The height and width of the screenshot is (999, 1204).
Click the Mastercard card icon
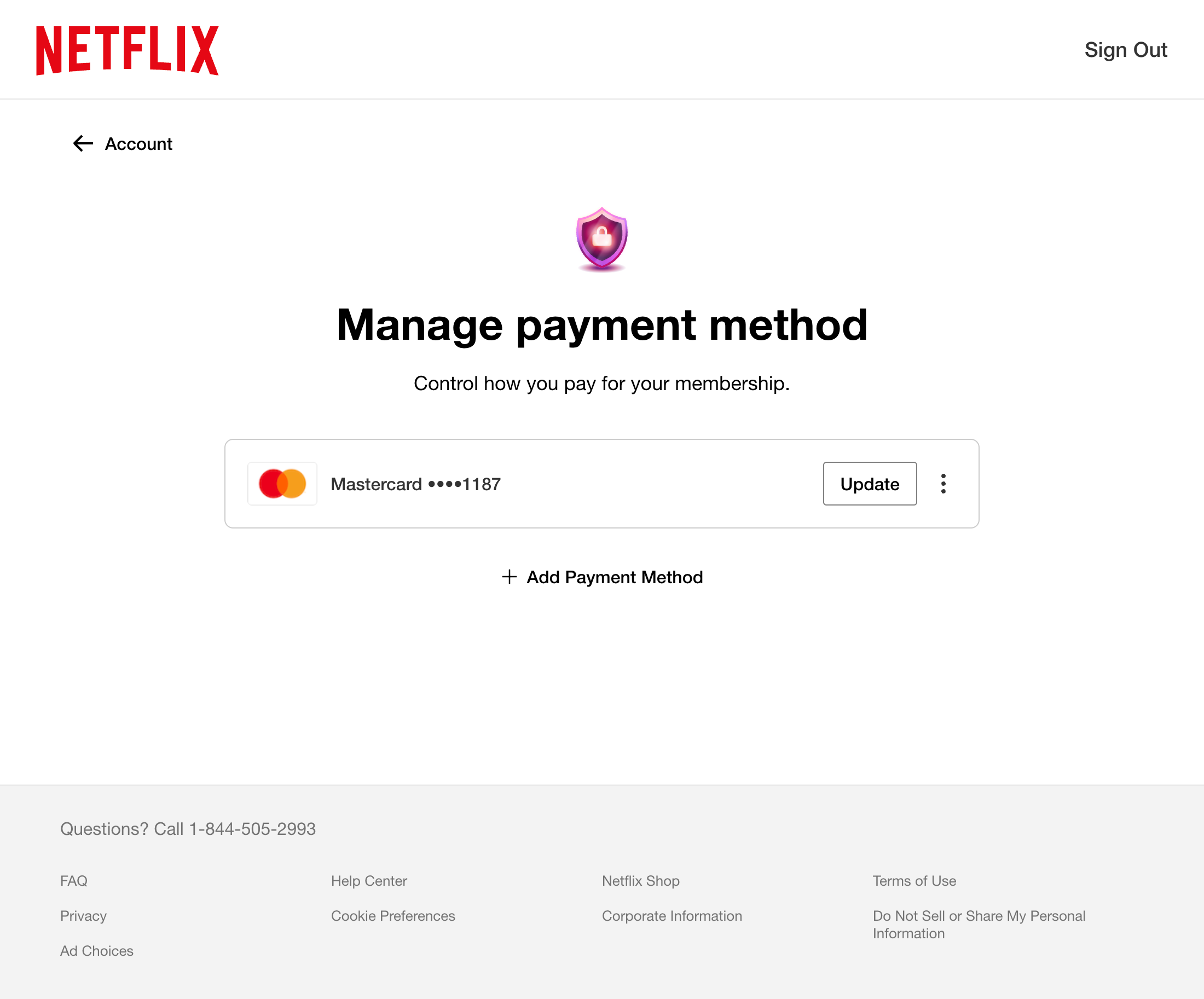282,483
